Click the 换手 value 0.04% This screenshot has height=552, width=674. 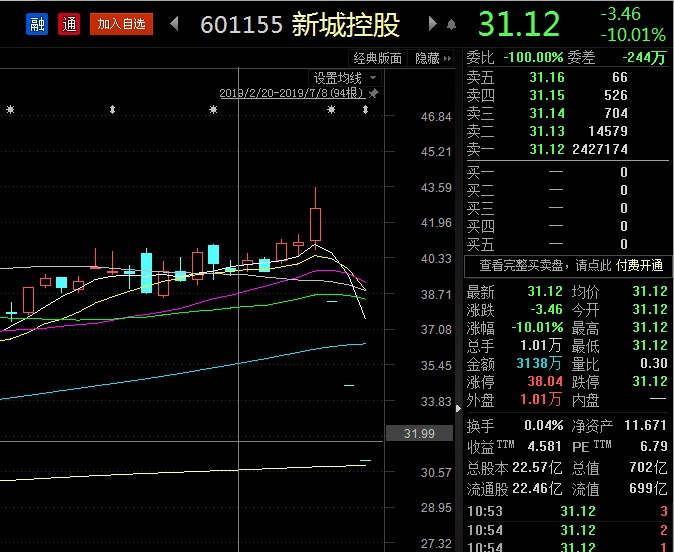[543, 426]
